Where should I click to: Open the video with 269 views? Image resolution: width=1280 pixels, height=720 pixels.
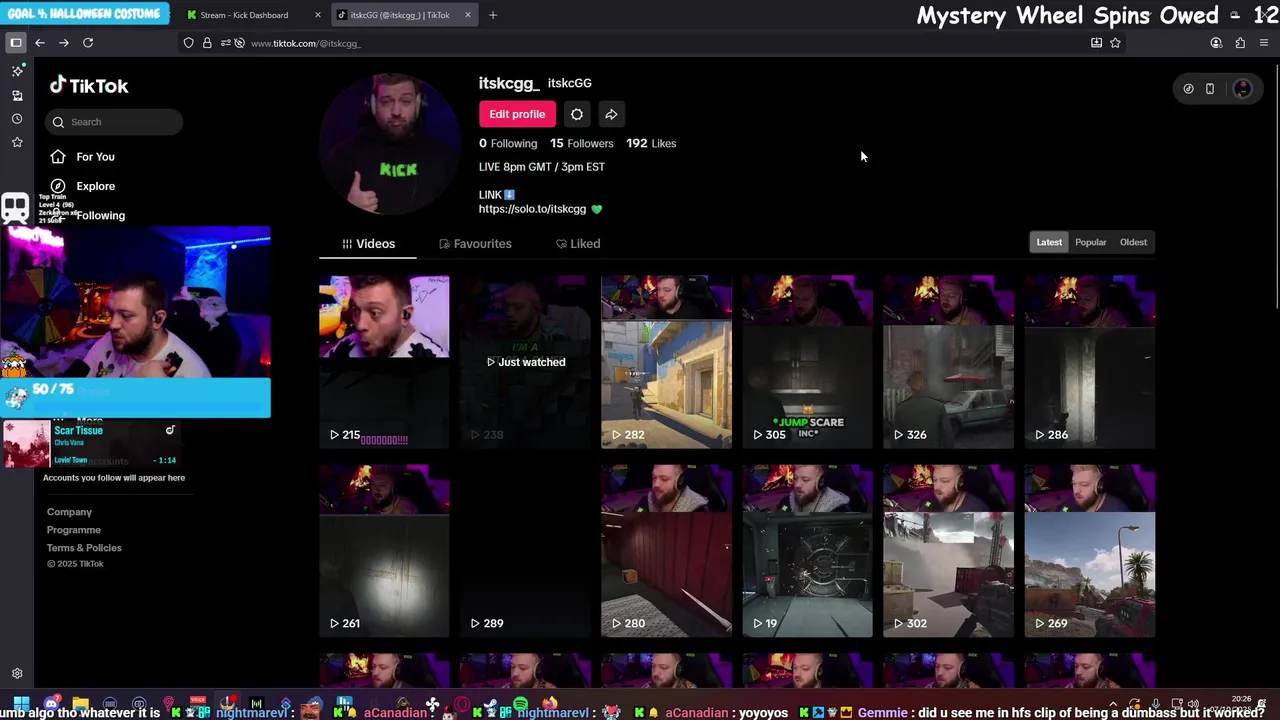click(x=1090, y=551)
